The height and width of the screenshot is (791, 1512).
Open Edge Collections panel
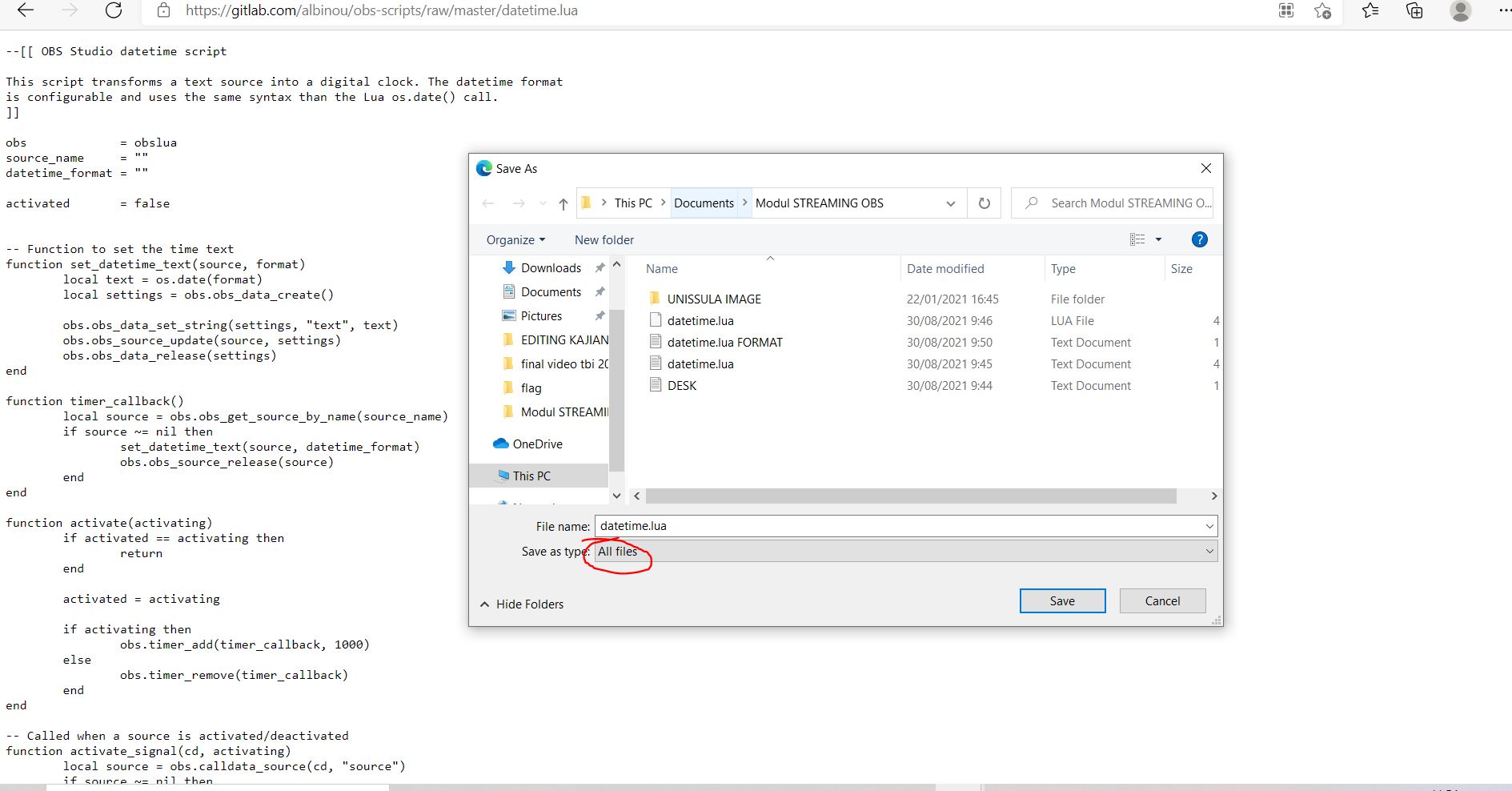[x=1414, y=11]
